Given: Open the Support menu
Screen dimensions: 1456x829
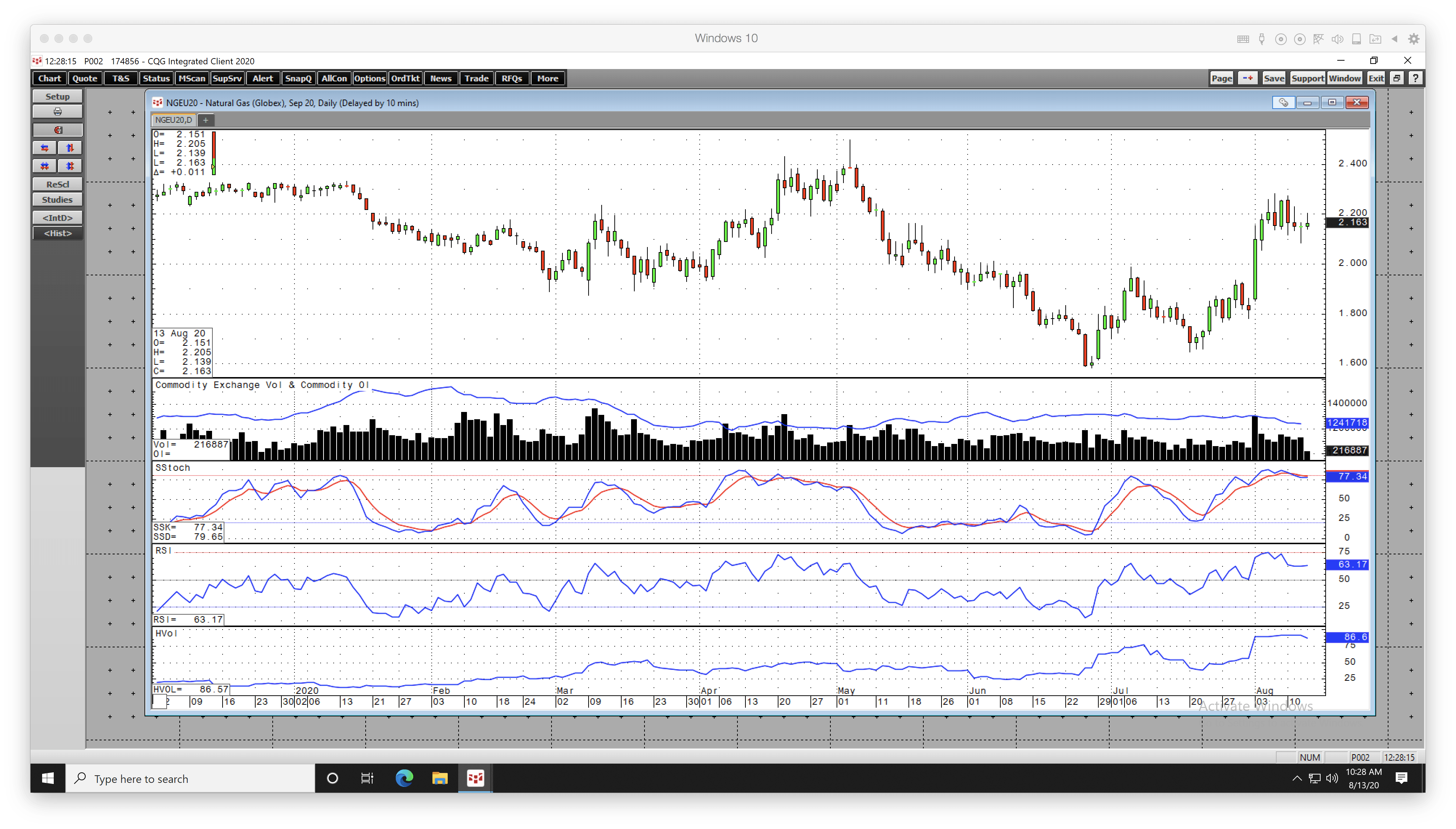Looking at the screenshot, I should point(1307,78).
